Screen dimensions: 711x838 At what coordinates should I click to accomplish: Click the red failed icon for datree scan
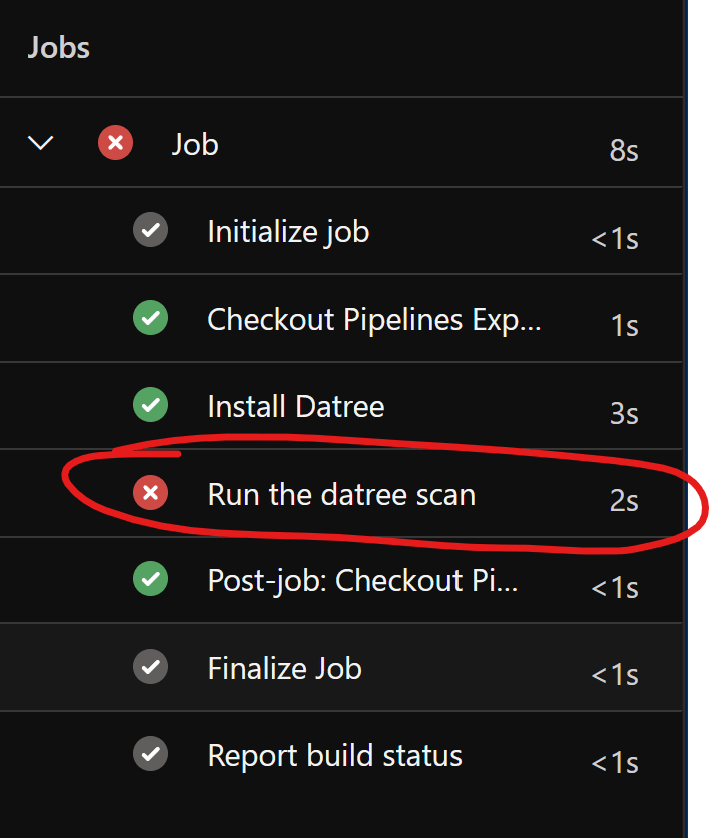(x=151, y=492)
